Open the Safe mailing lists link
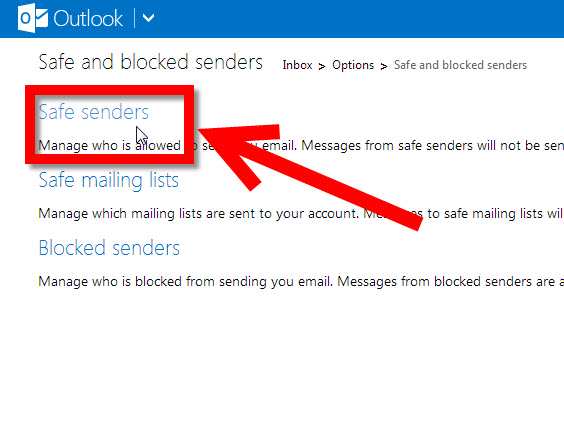 109,180
